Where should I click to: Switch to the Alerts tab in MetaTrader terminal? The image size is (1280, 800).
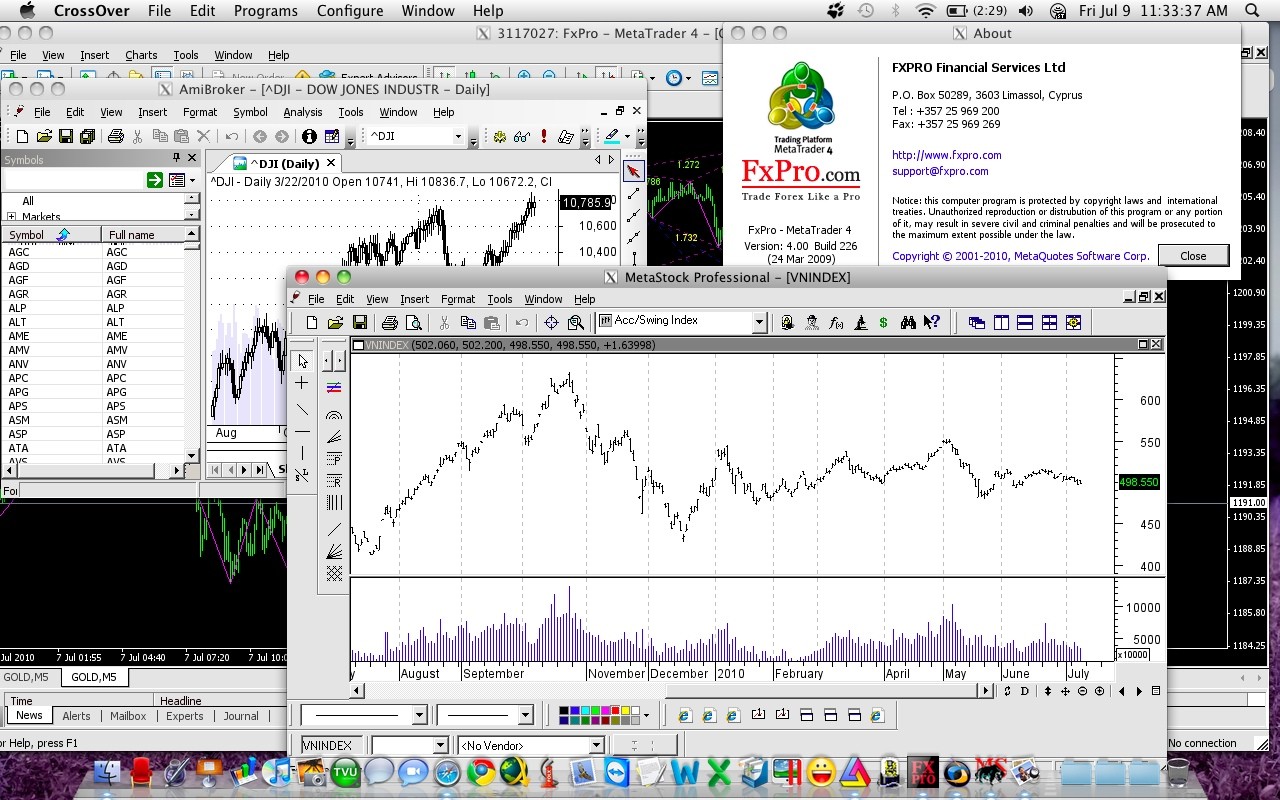[x=76, y=716]
